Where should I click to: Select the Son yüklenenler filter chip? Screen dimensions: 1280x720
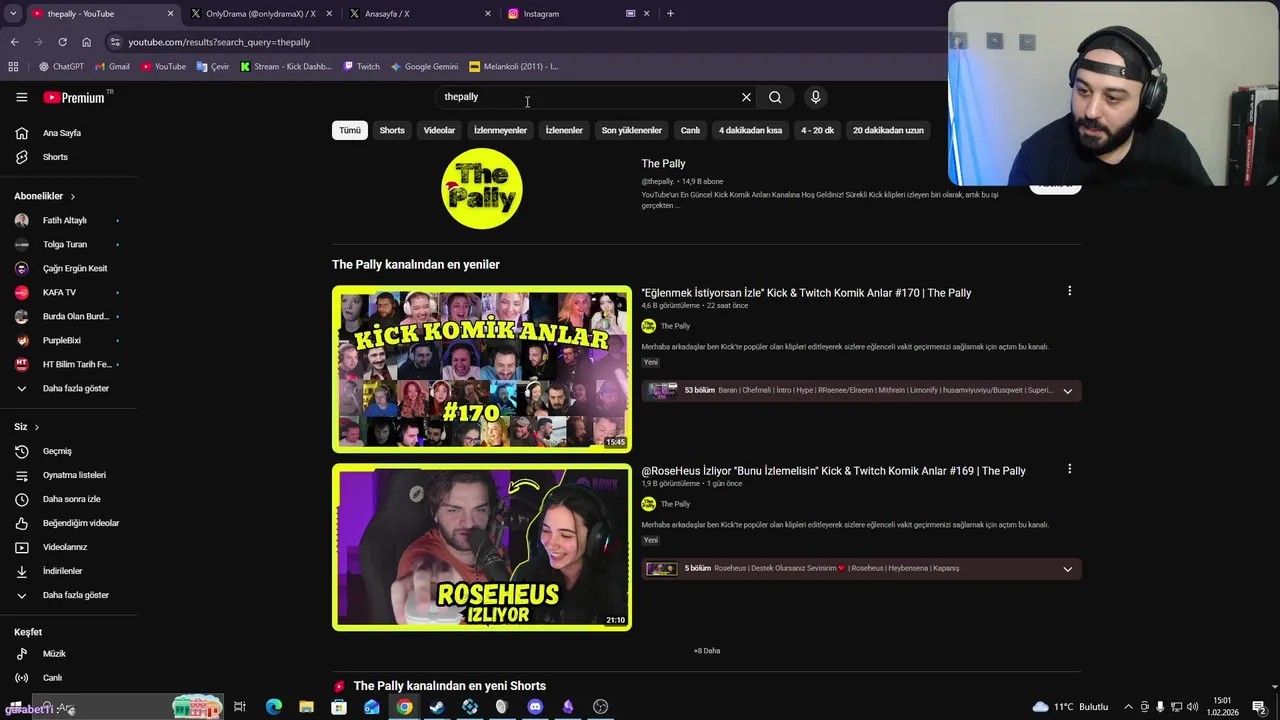(x=631, y=130)
